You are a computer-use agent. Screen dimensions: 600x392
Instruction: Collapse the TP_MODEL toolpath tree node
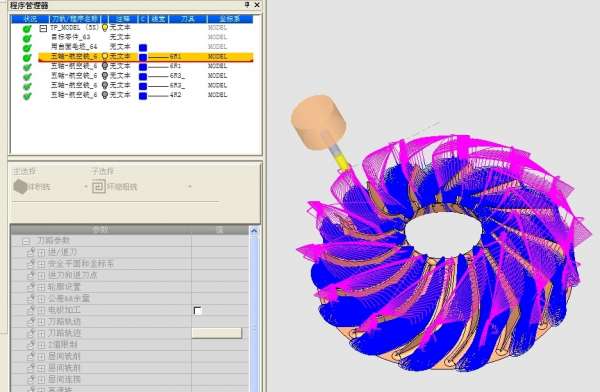(x=43, y=28)
